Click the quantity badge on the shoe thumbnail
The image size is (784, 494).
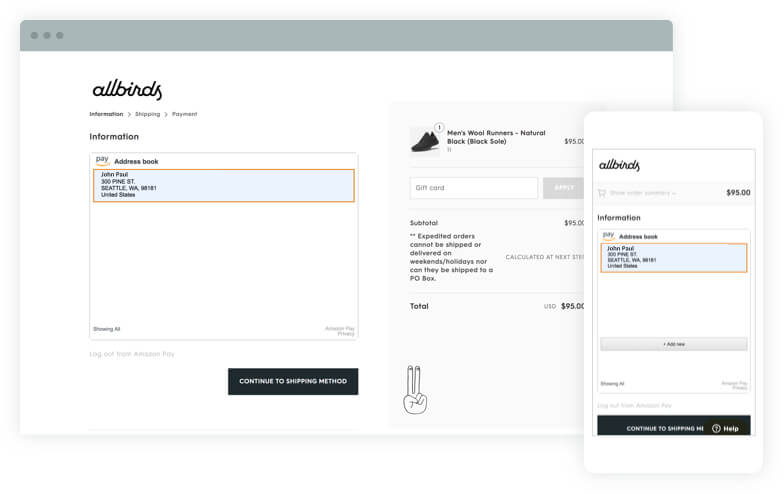coord(439,128)
